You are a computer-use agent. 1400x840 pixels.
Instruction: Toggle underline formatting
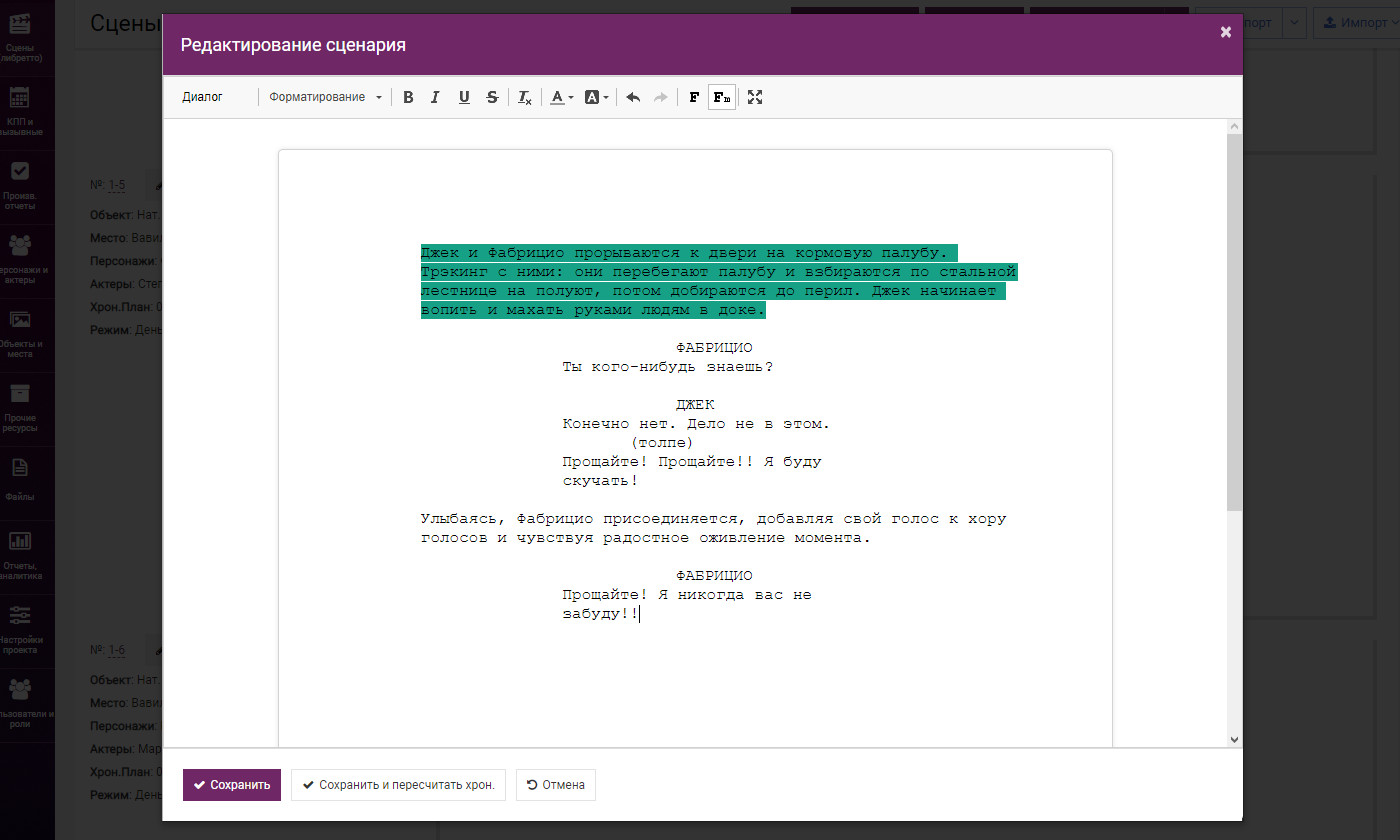click(x=464, y=97)
